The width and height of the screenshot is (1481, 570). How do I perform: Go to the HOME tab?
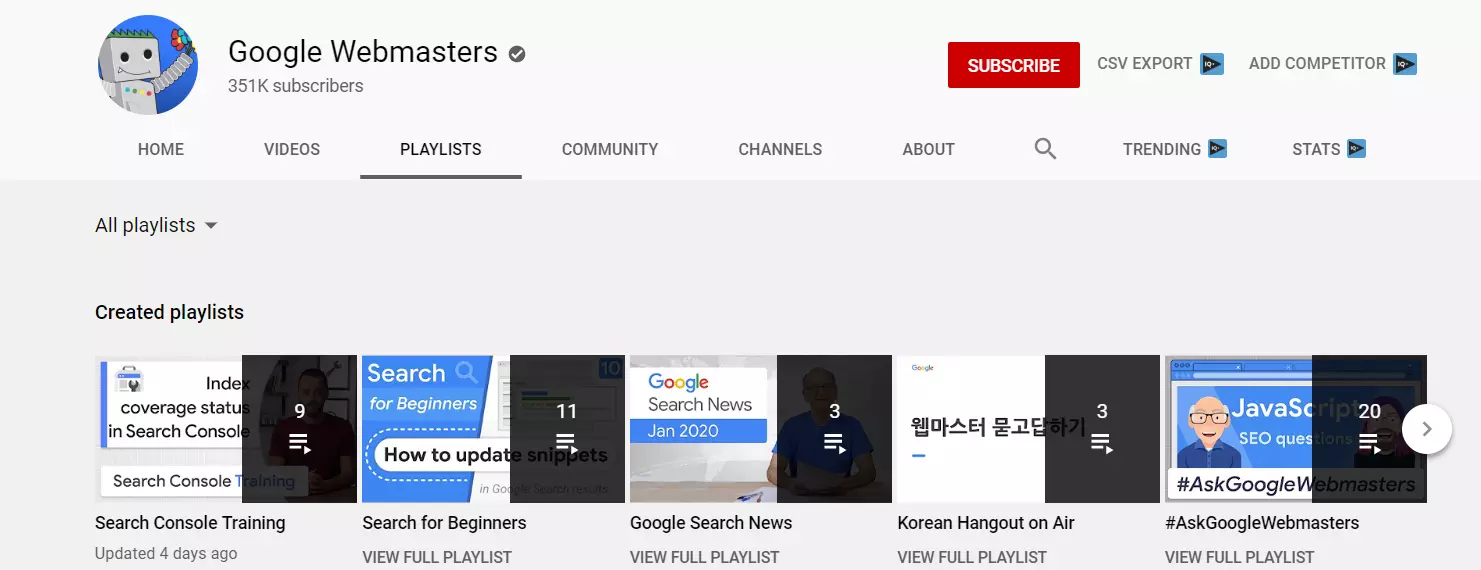point(161,149)
